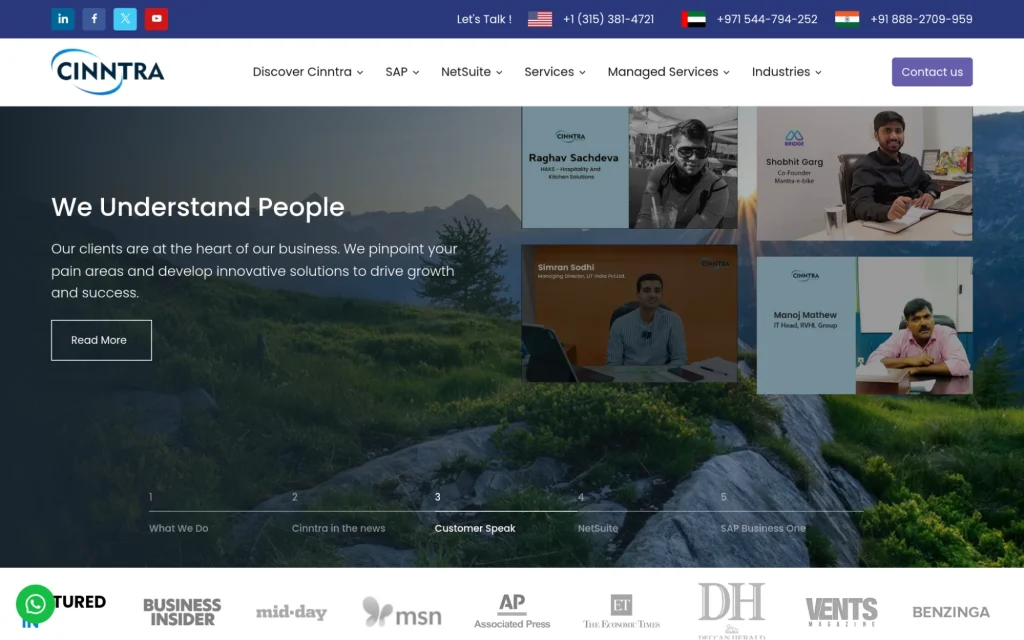Click the India flag icon
Viewport: 1024px width, 640px height.
point(846,20)
